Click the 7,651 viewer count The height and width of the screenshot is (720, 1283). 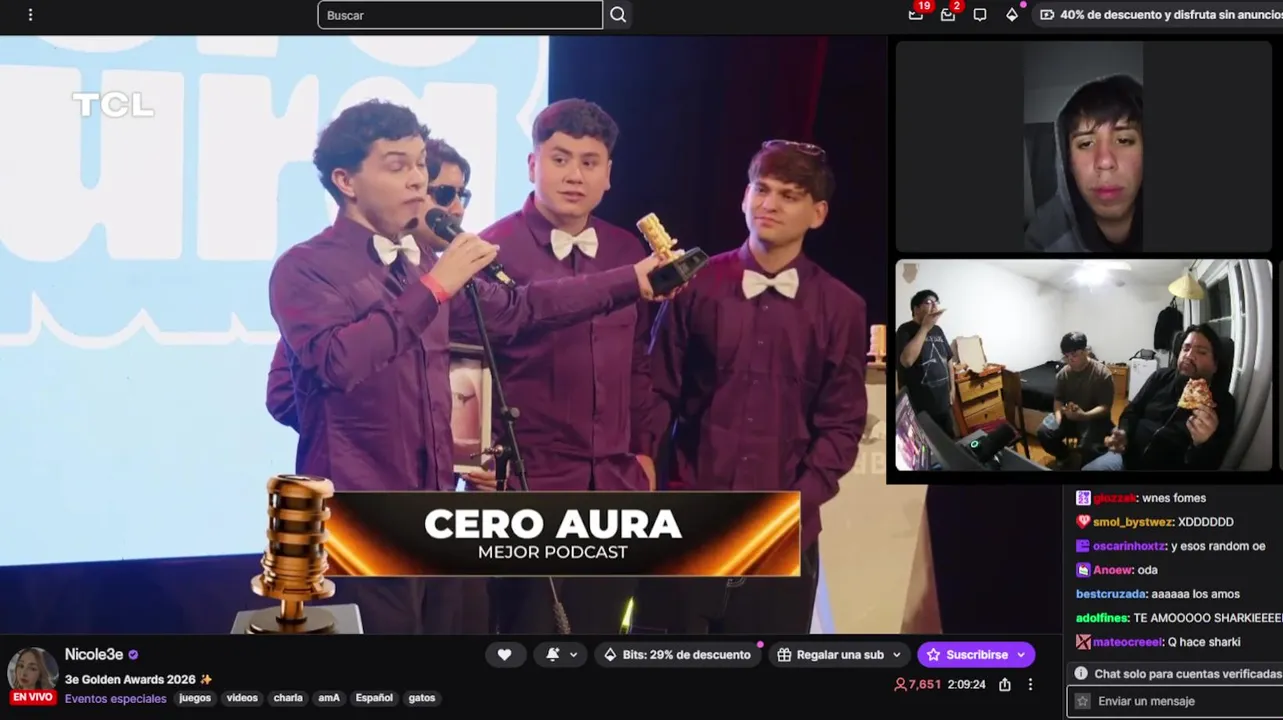tap(918, 685)
